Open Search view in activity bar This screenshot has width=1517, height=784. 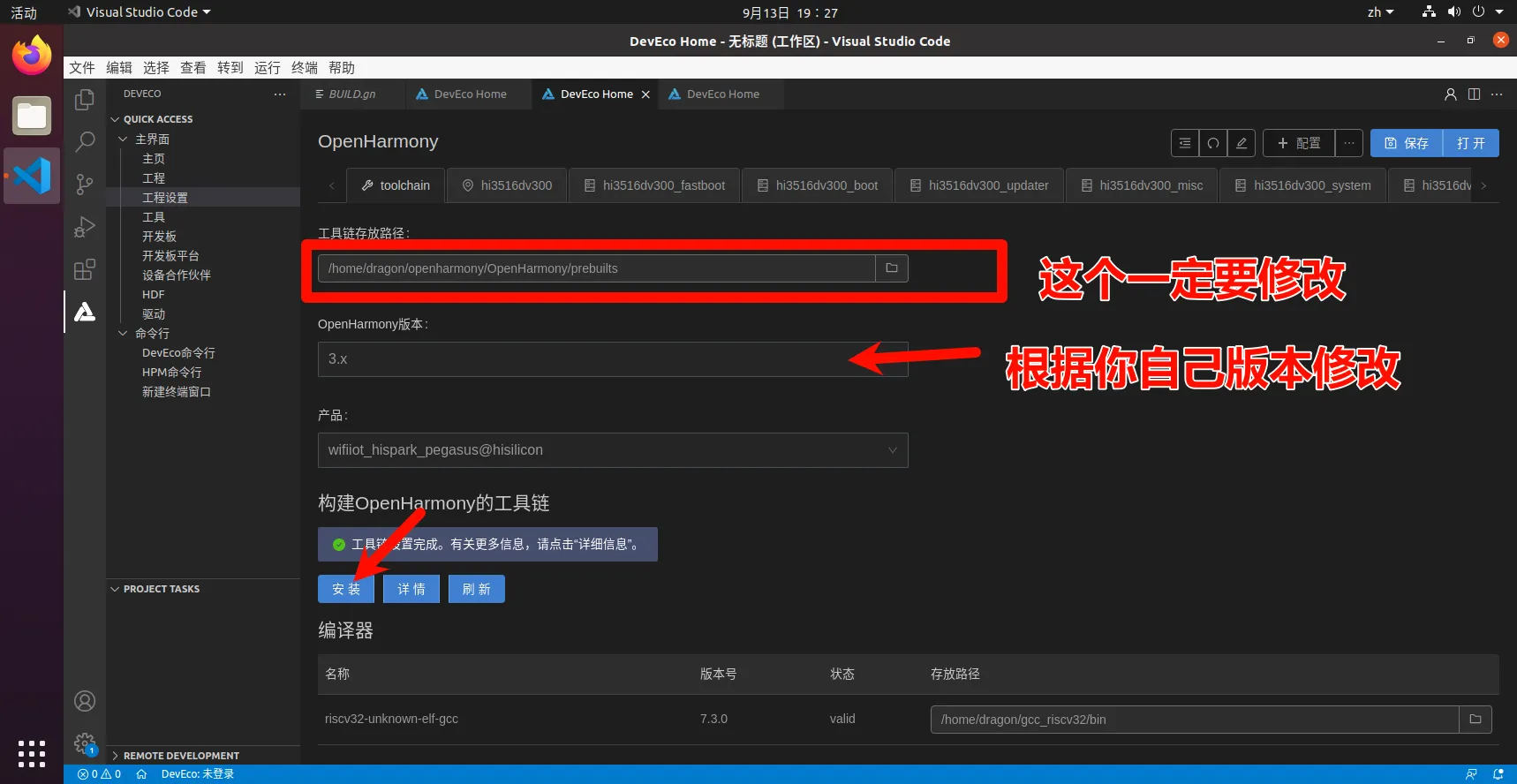point(85,141)
